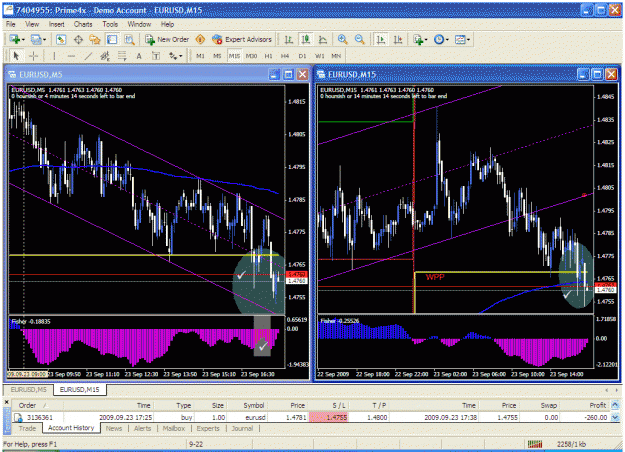This screenshot has width=625, height=452.
Task: Click the order icon beside 3136361
Action: click(18, 417)
